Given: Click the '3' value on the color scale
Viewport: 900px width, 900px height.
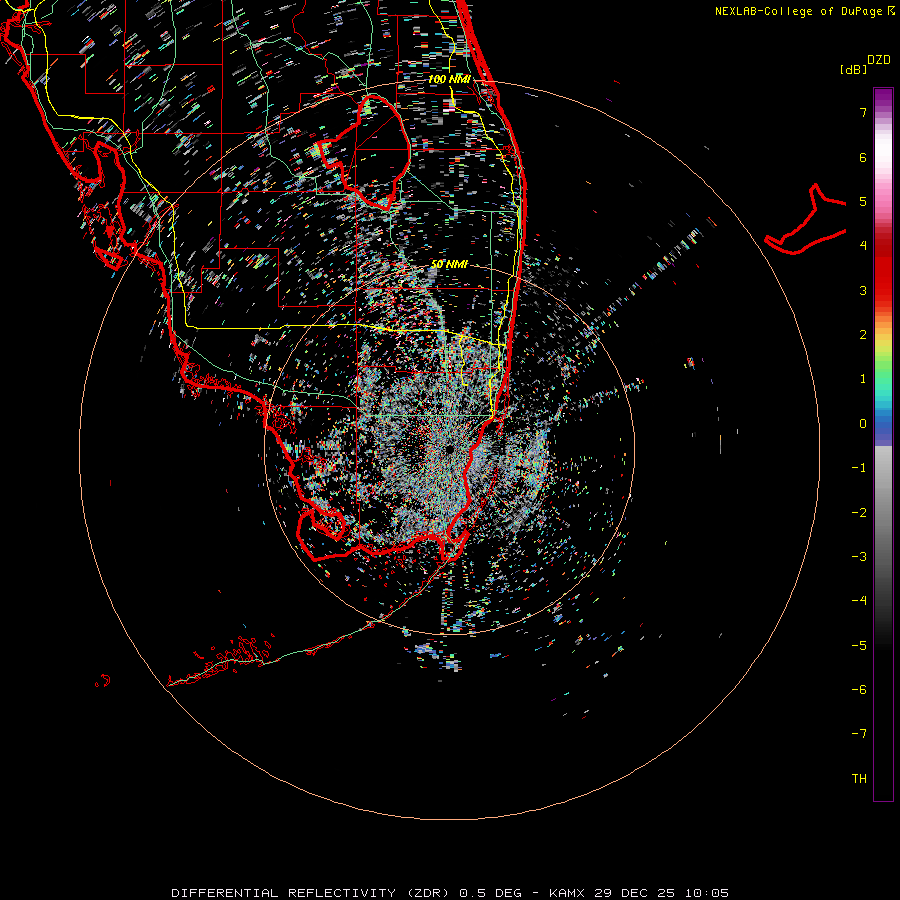Looking at the screenshot, I should point(863,290).
